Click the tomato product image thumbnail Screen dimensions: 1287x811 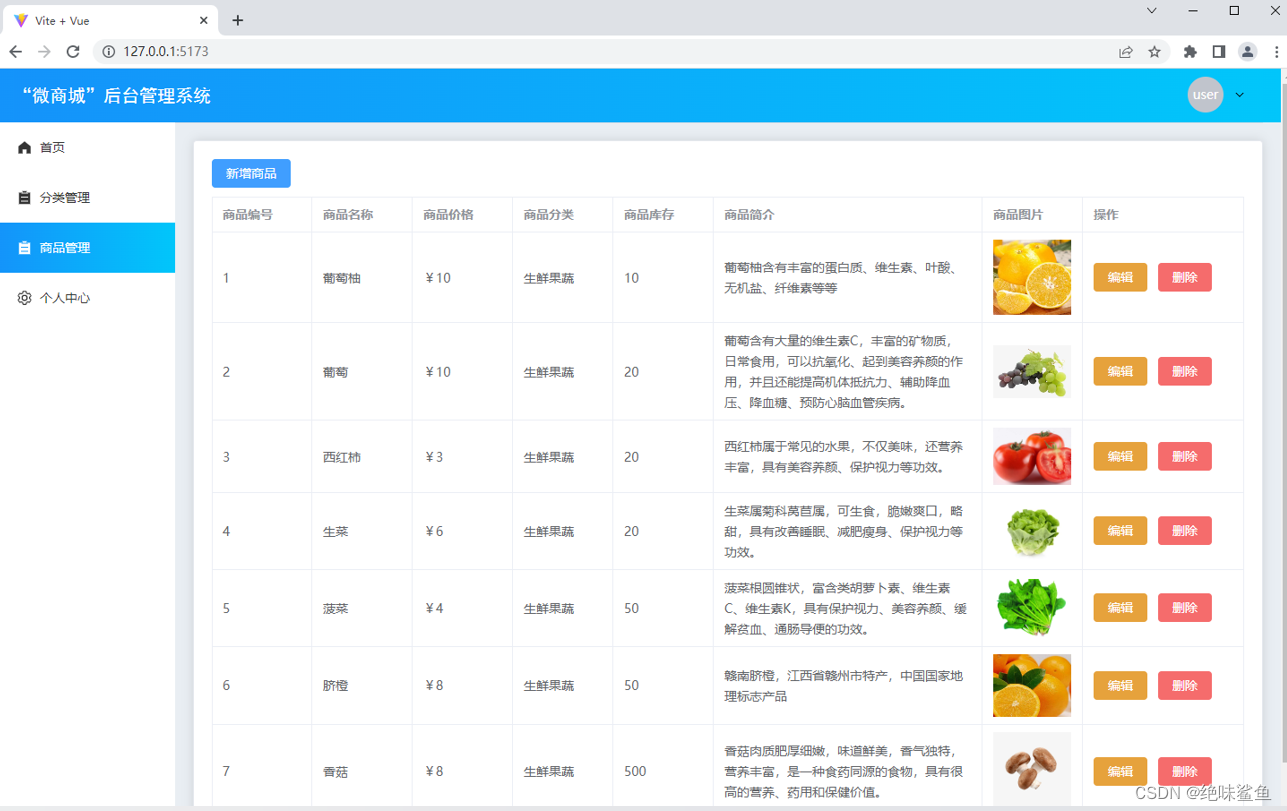click(x=1031, y=456)
